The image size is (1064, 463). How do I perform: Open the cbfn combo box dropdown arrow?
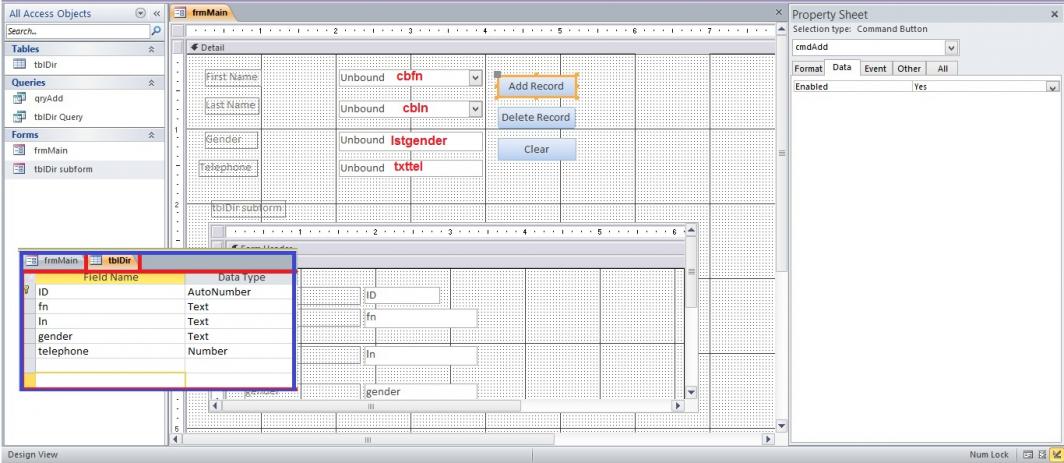(476, 77)
